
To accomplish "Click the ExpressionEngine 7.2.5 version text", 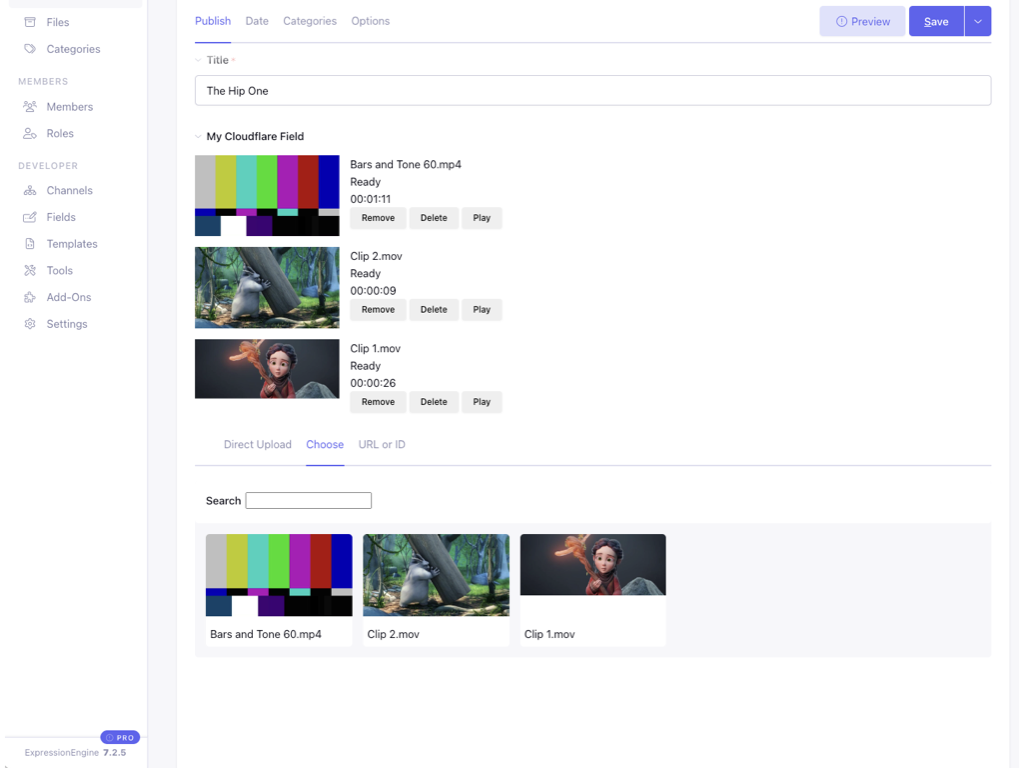I will pyautogui.click(x=75, y=752).
